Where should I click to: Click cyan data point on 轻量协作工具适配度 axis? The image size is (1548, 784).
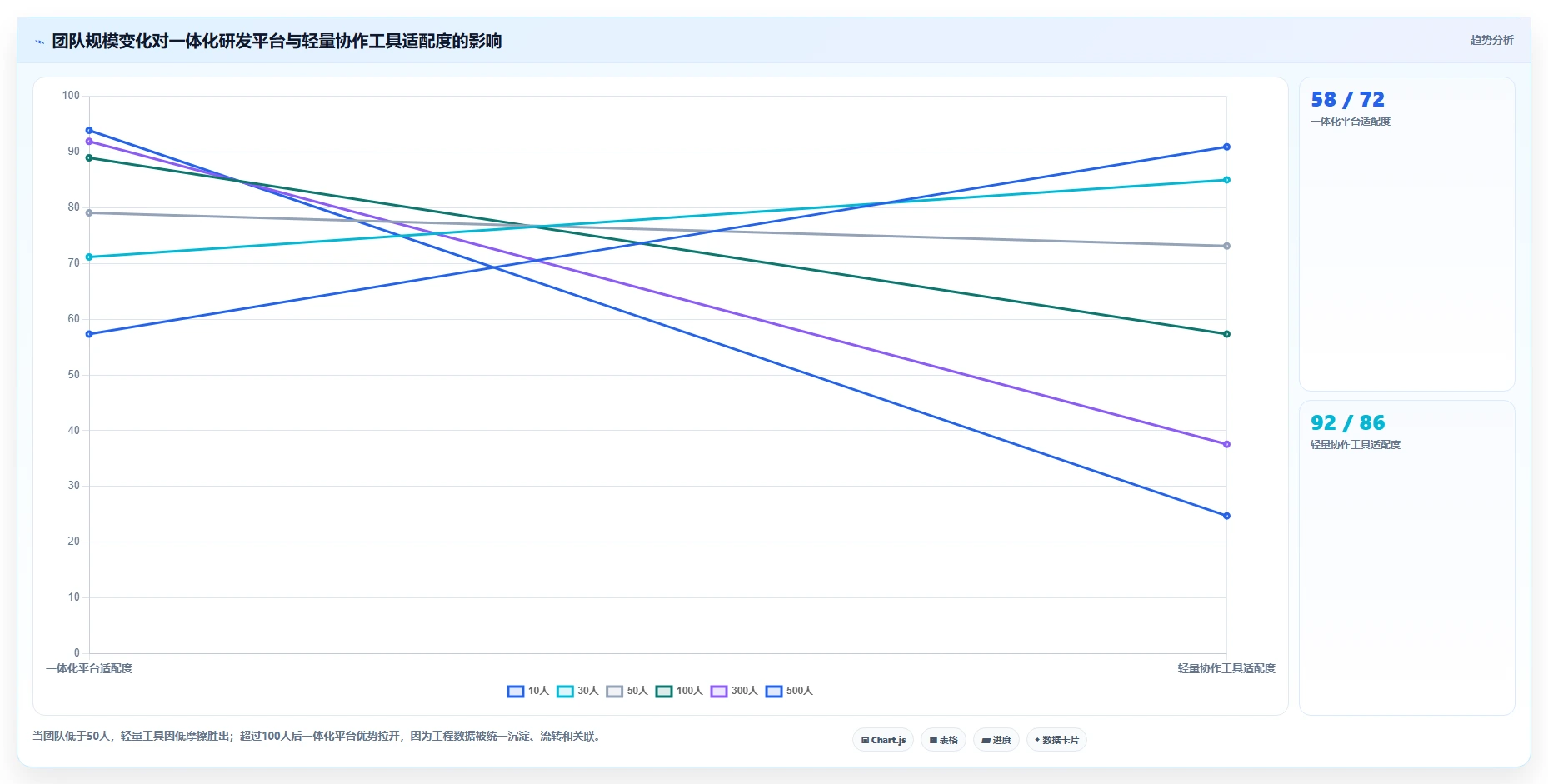pyautogui.click(x=1226, y=180)
